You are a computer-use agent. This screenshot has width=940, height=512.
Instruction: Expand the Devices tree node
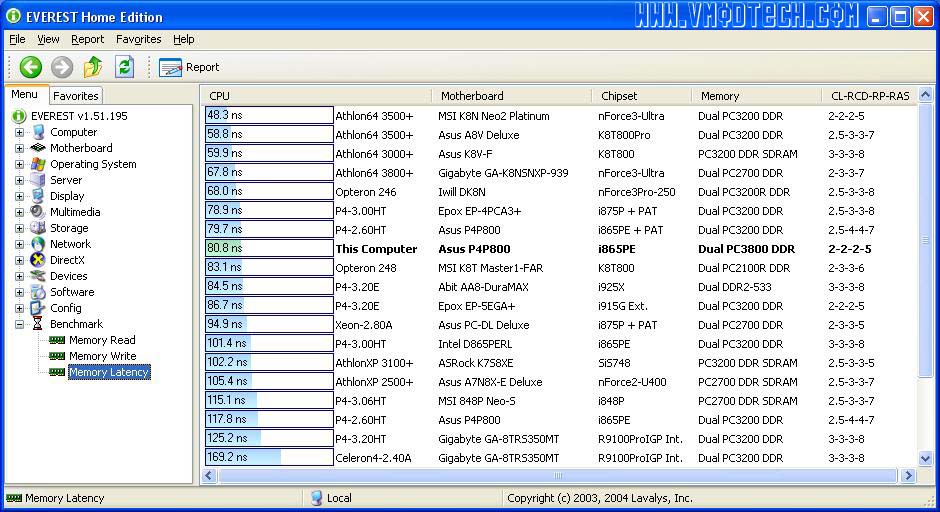19,276
